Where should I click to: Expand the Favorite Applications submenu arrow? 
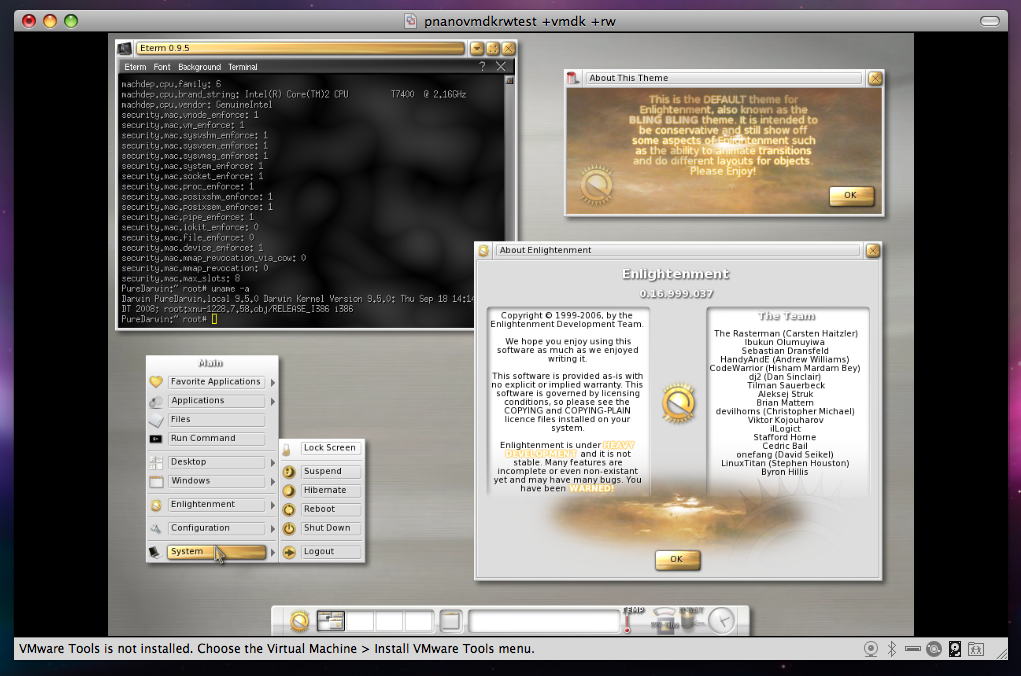273,383
